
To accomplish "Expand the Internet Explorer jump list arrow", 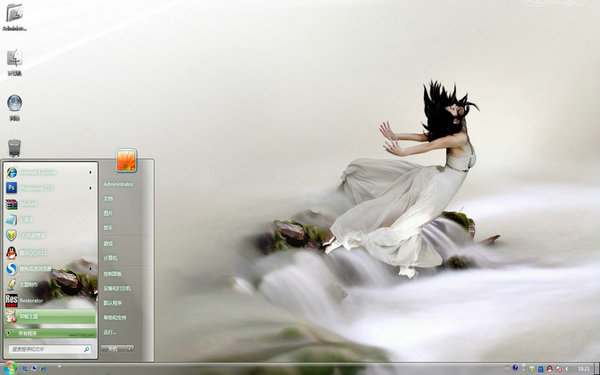I will (x=91, y=173).
